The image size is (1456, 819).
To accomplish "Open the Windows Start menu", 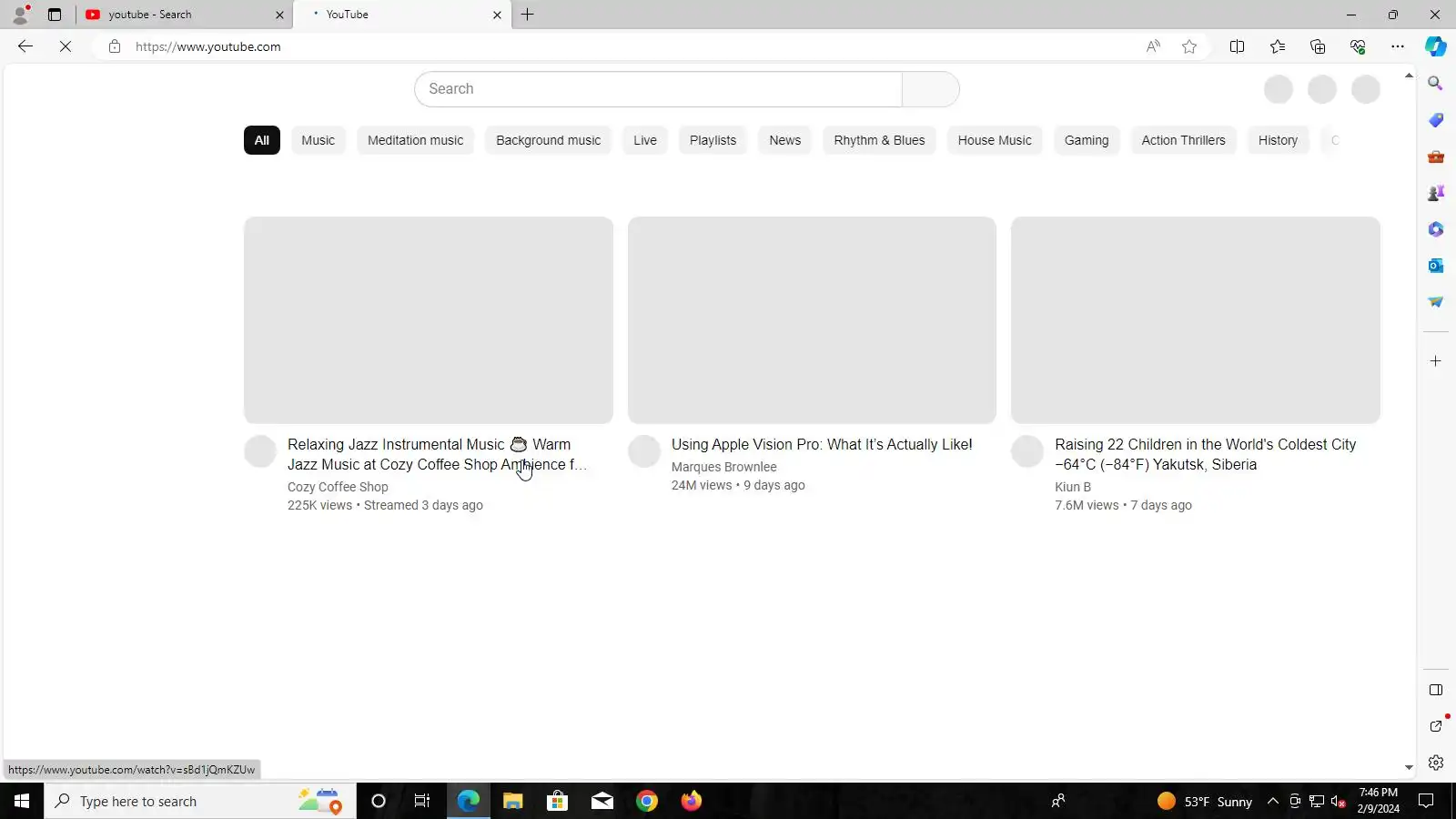I will tap(22, 801).
